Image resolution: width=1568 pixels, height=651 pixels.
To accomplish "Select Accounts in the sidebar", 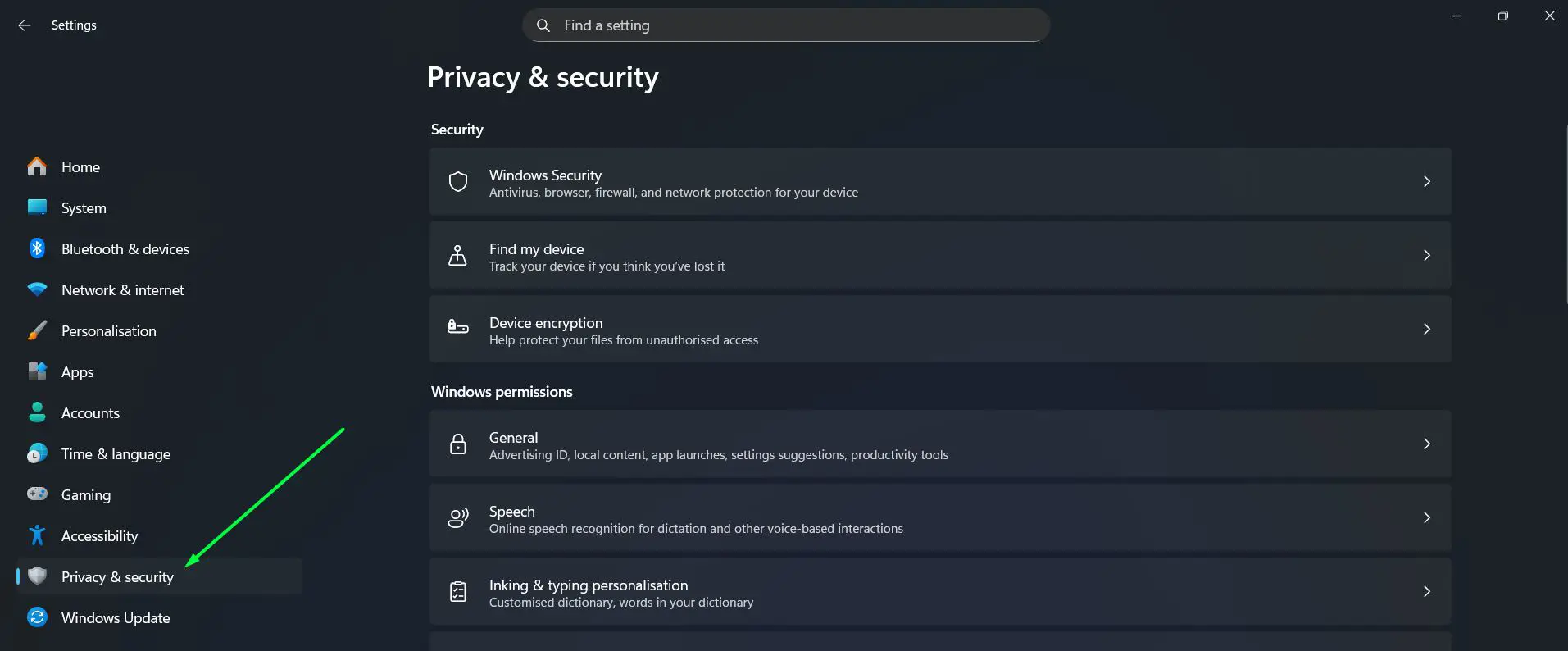I will (x=90, y=412).
